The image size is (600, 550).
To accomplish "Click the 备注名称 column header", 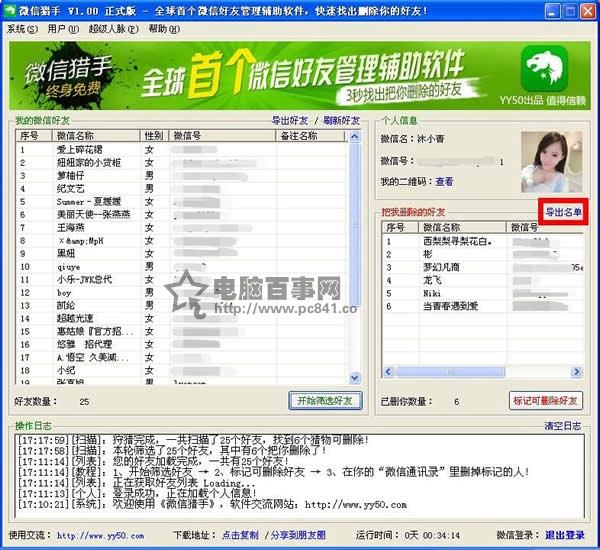I will pos(310,135).
